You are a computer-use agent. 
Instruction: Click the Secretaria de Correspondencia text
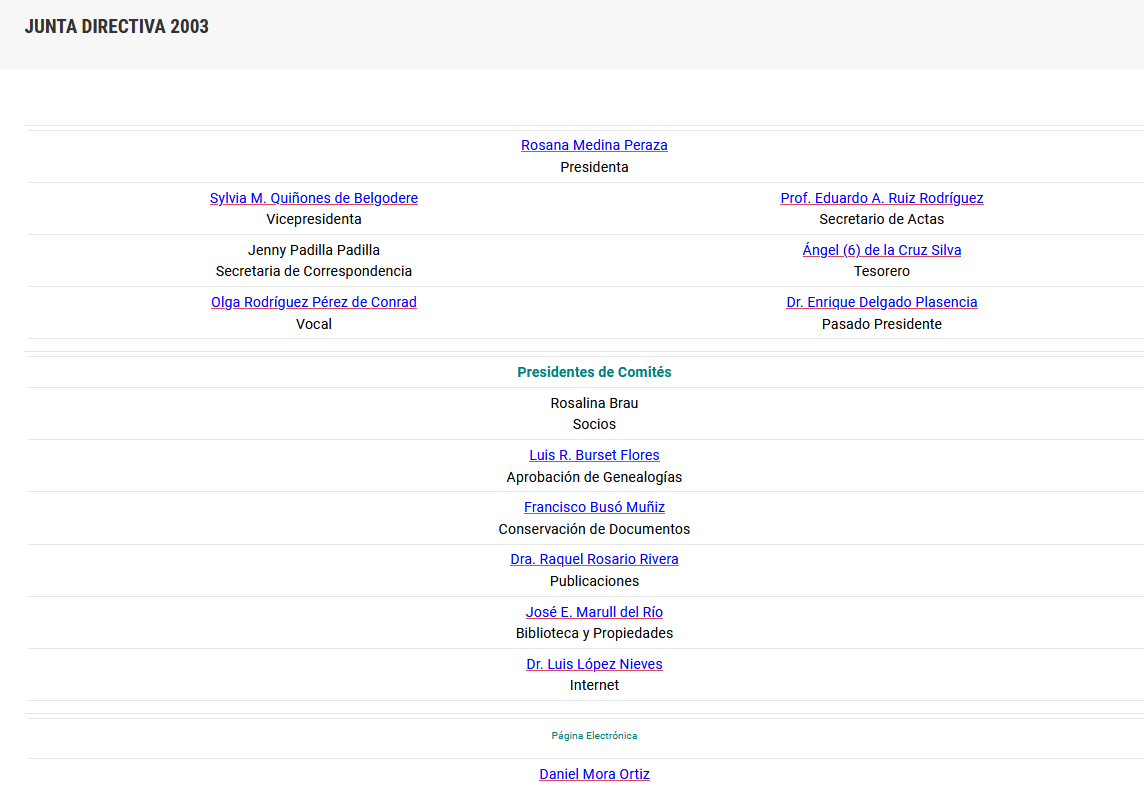(x=313, y=271)
